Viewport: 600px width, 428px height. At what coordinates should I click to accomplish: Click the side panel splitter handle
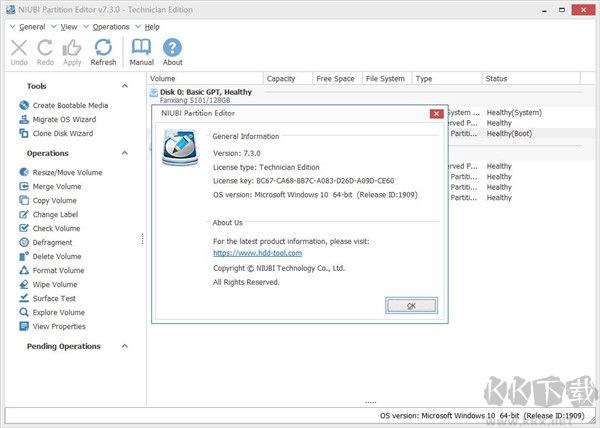click(142, 239)
